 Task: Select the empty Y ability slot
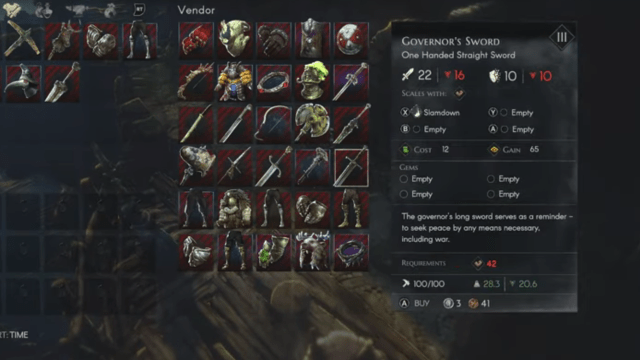pos(511,112)
